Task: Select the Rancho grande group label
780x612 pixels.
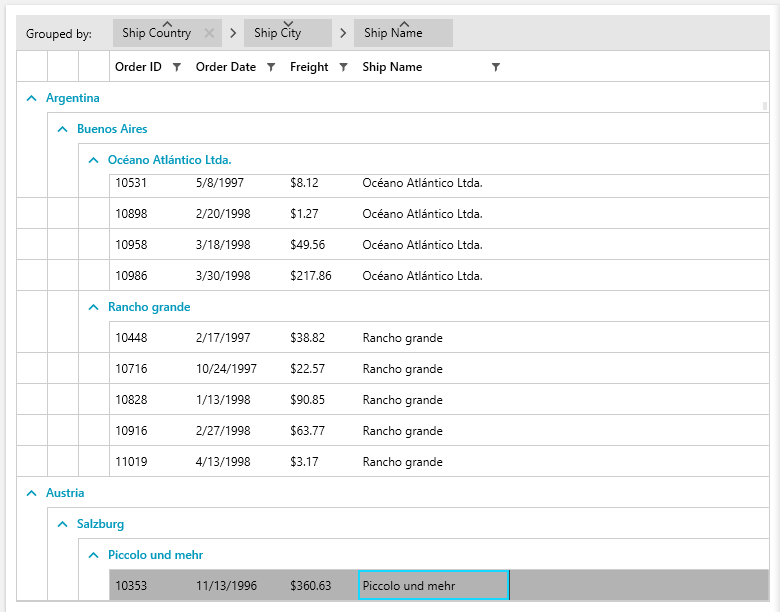Action: coord(149,307)
